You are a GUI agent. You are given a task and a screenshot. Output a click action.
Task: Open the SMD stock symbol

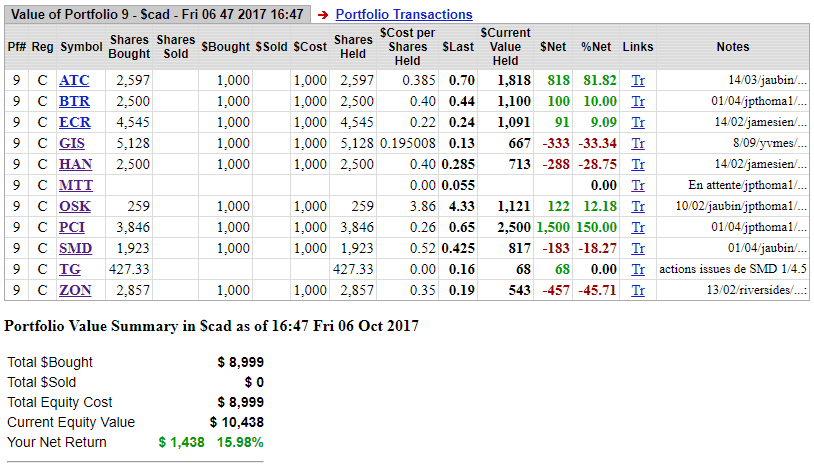point(75,248)
